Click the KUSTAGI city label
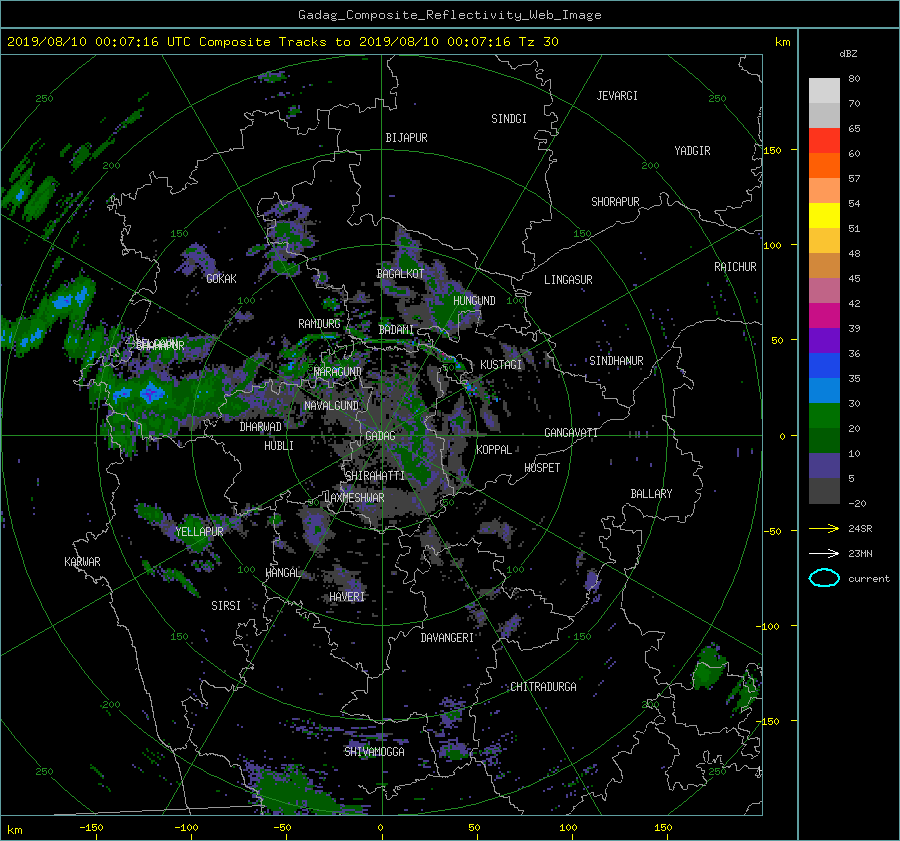The image size is (900, 841). click(501, 365)
